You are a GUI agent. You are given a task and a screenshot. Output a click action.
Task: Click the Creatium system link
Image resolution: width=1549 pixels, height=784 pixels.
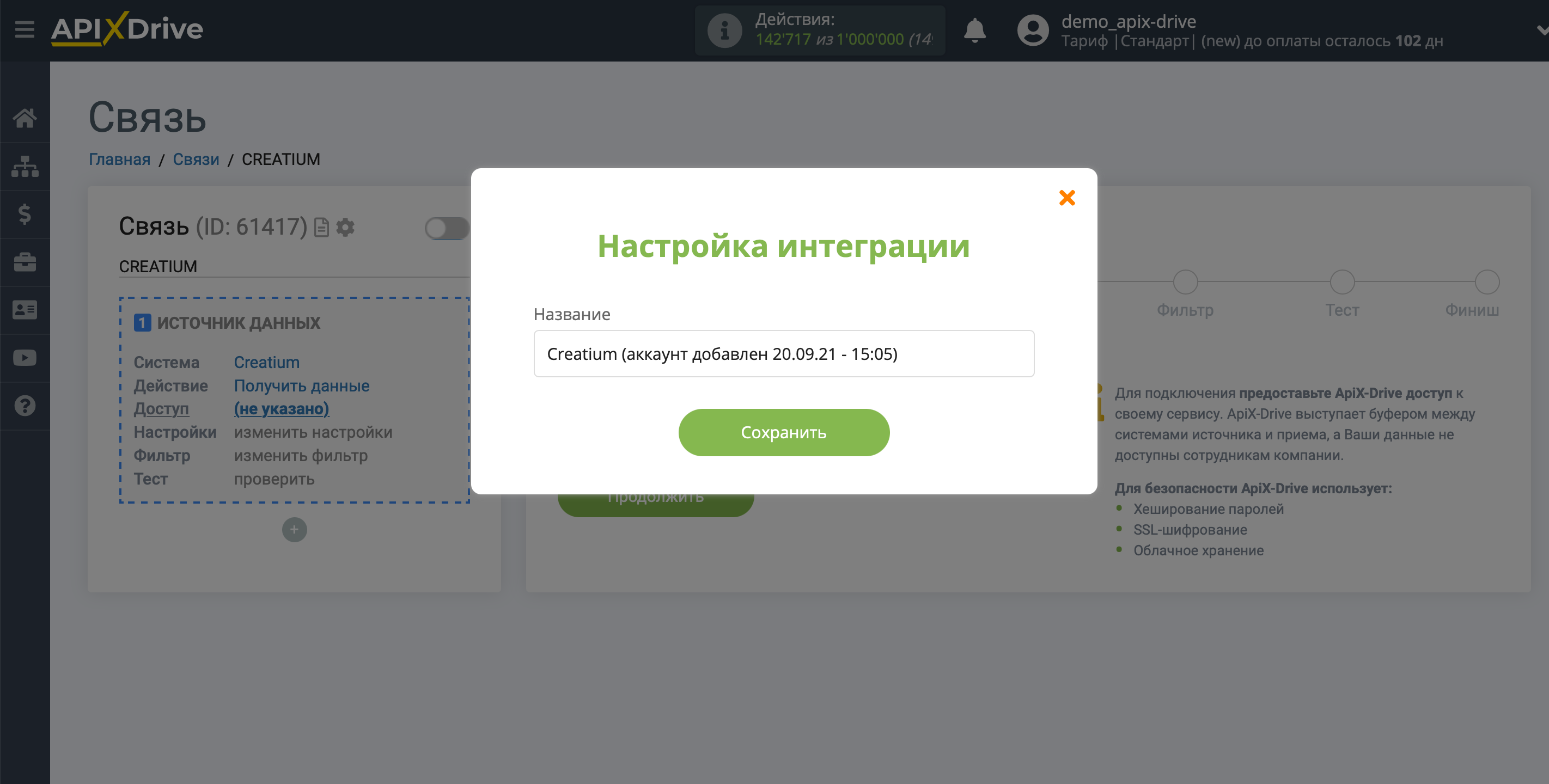click(x=266, y=363)
